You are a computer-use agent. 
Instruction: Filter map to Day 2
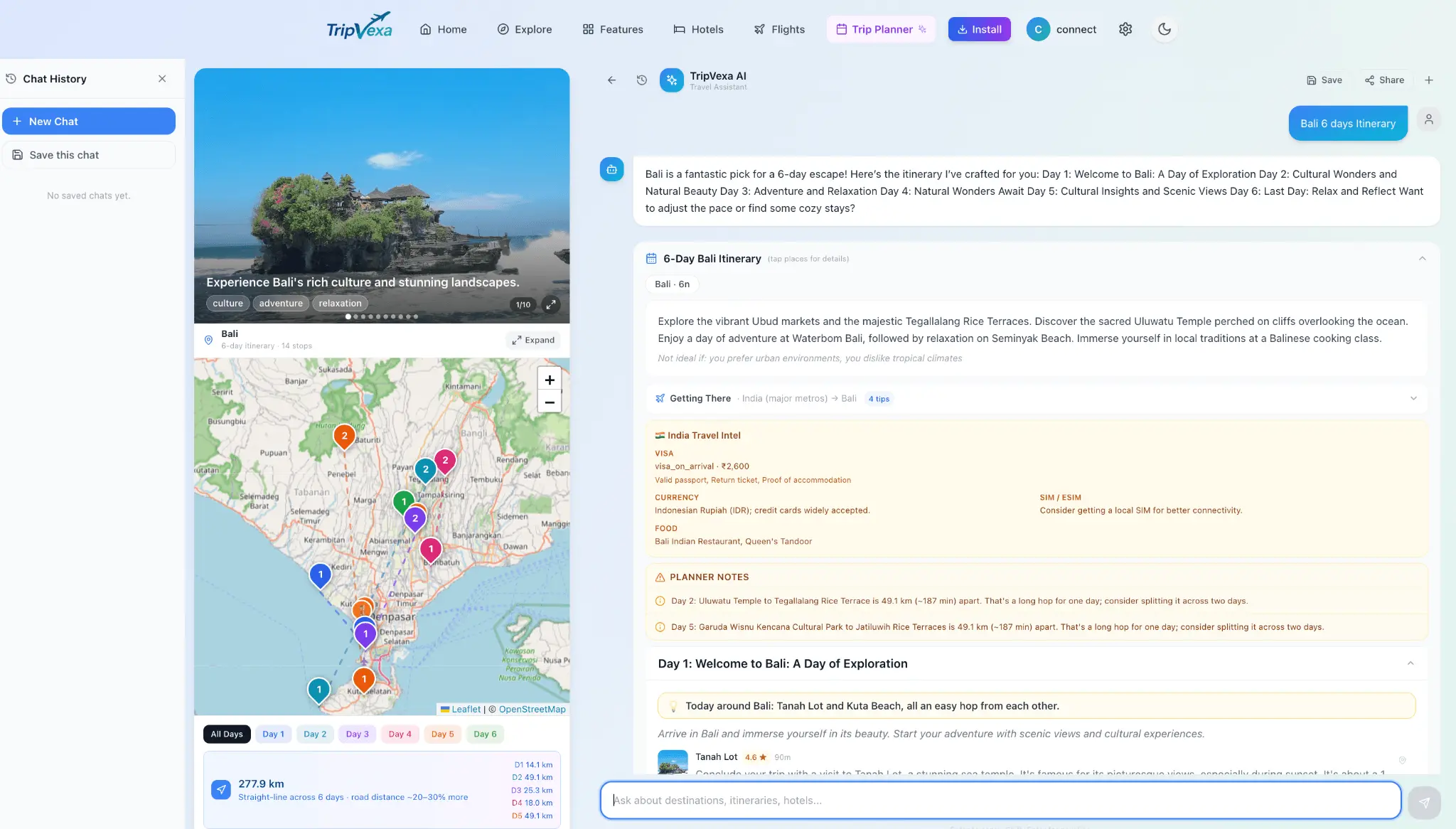(x=315, y=734)
